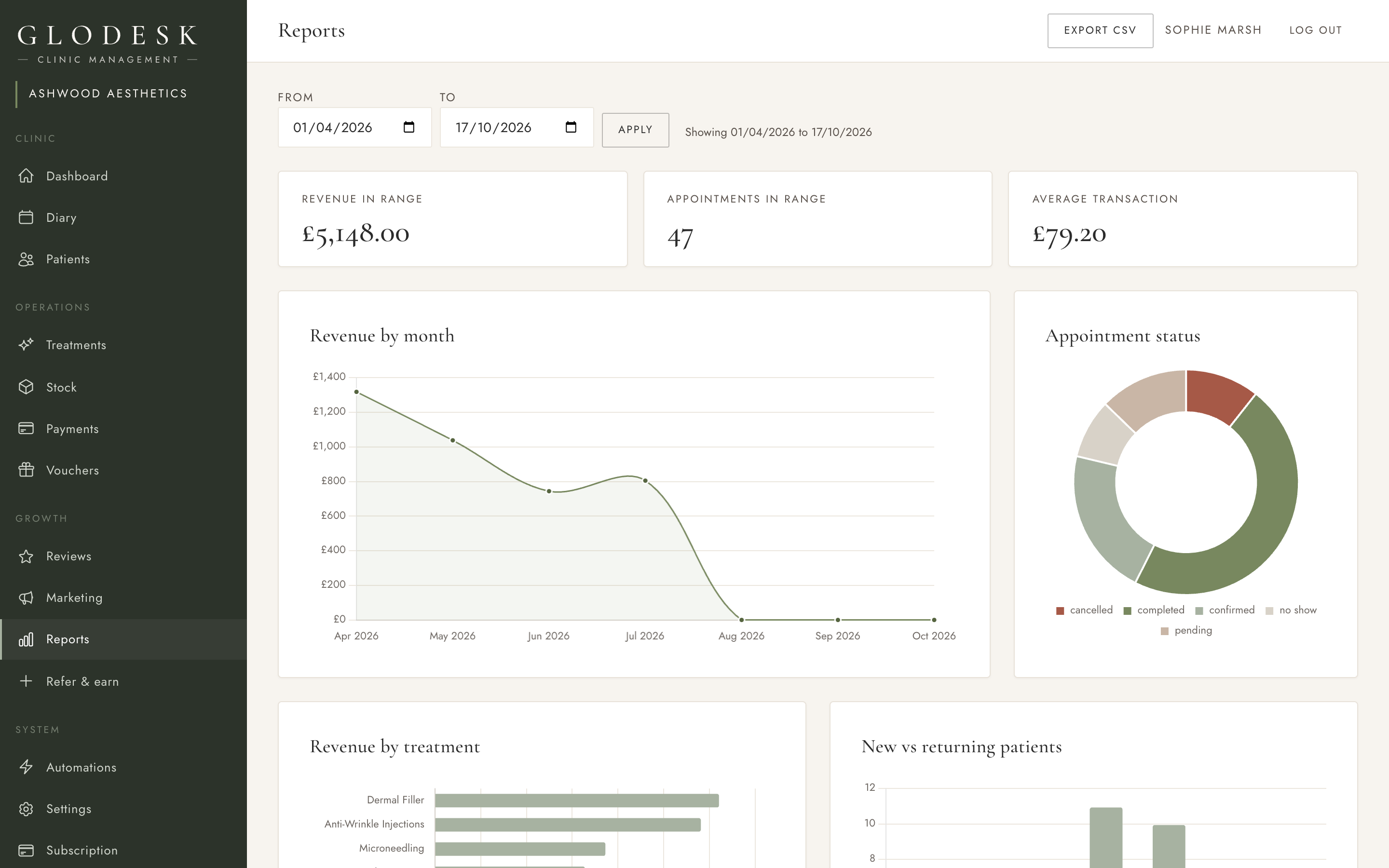1389x868 pixels.
Task: Click the Settings gear icon
Action: pyautogui.click(x=26, y=809)
